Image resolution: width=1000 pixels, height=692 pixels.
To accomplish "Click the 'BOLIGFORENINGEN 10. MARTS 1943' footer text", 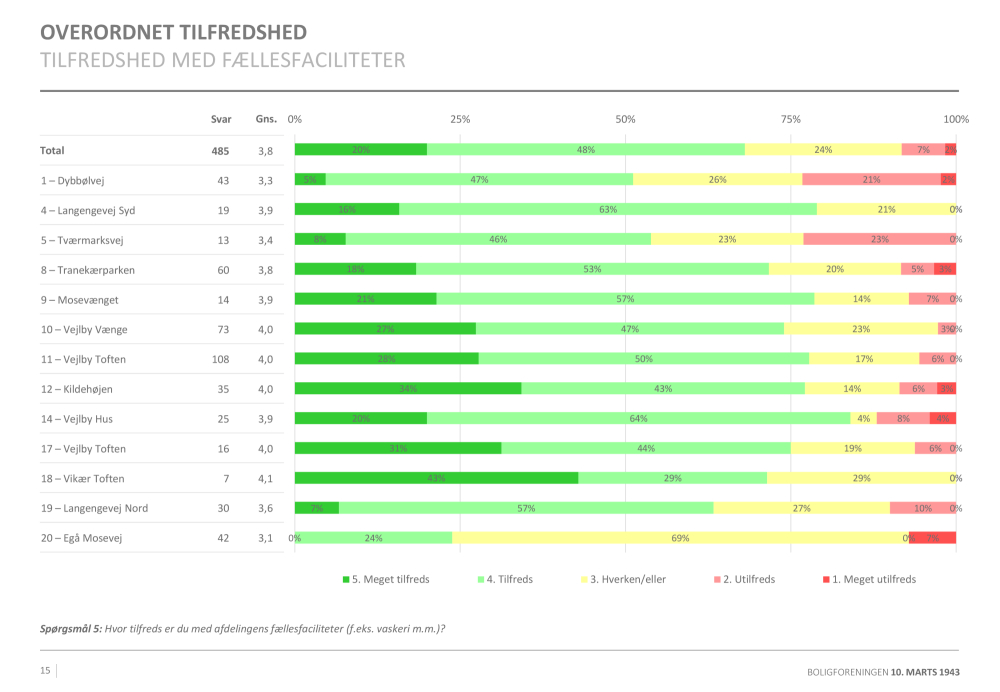I will (883, 671).
